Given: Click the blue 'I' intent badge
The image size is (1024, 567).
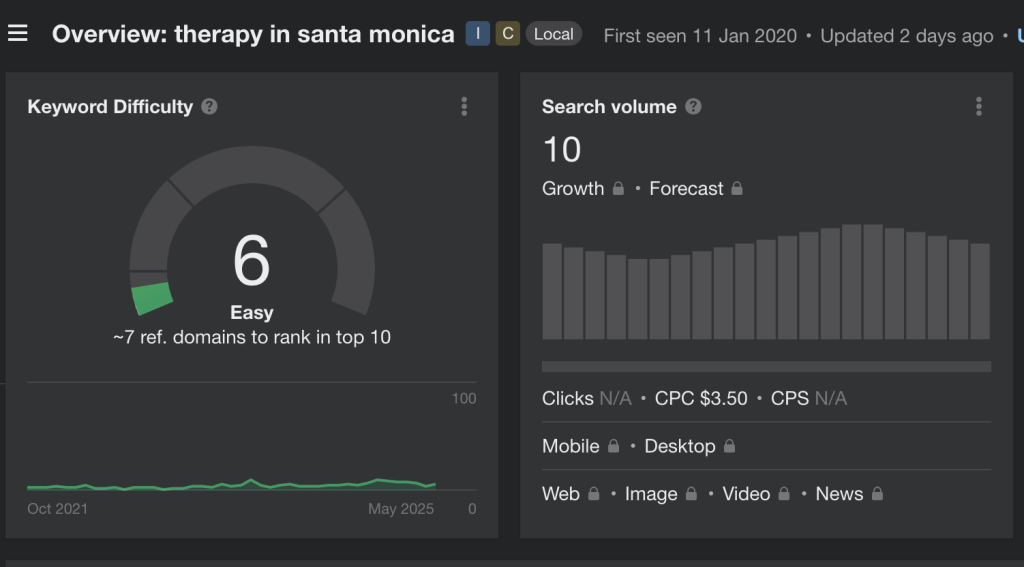Looking at the screenshot, I should pyautogui.click(x=477, y=34).
